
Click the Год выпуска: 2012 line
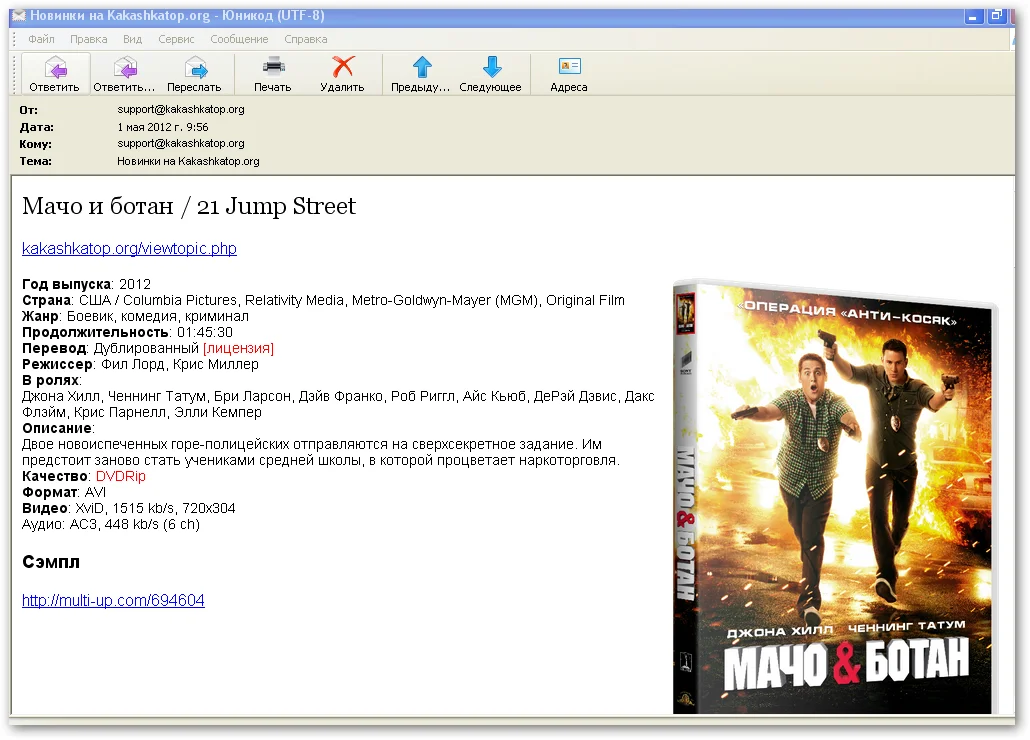tap(87, 284)
